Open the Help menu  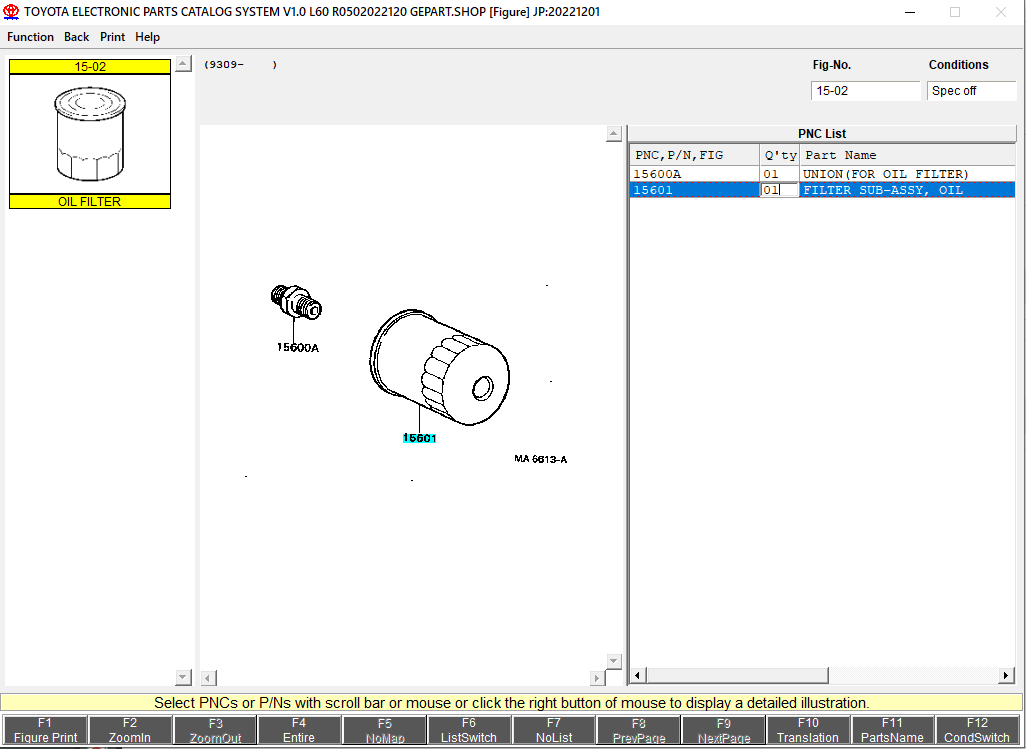click(147, 37)
